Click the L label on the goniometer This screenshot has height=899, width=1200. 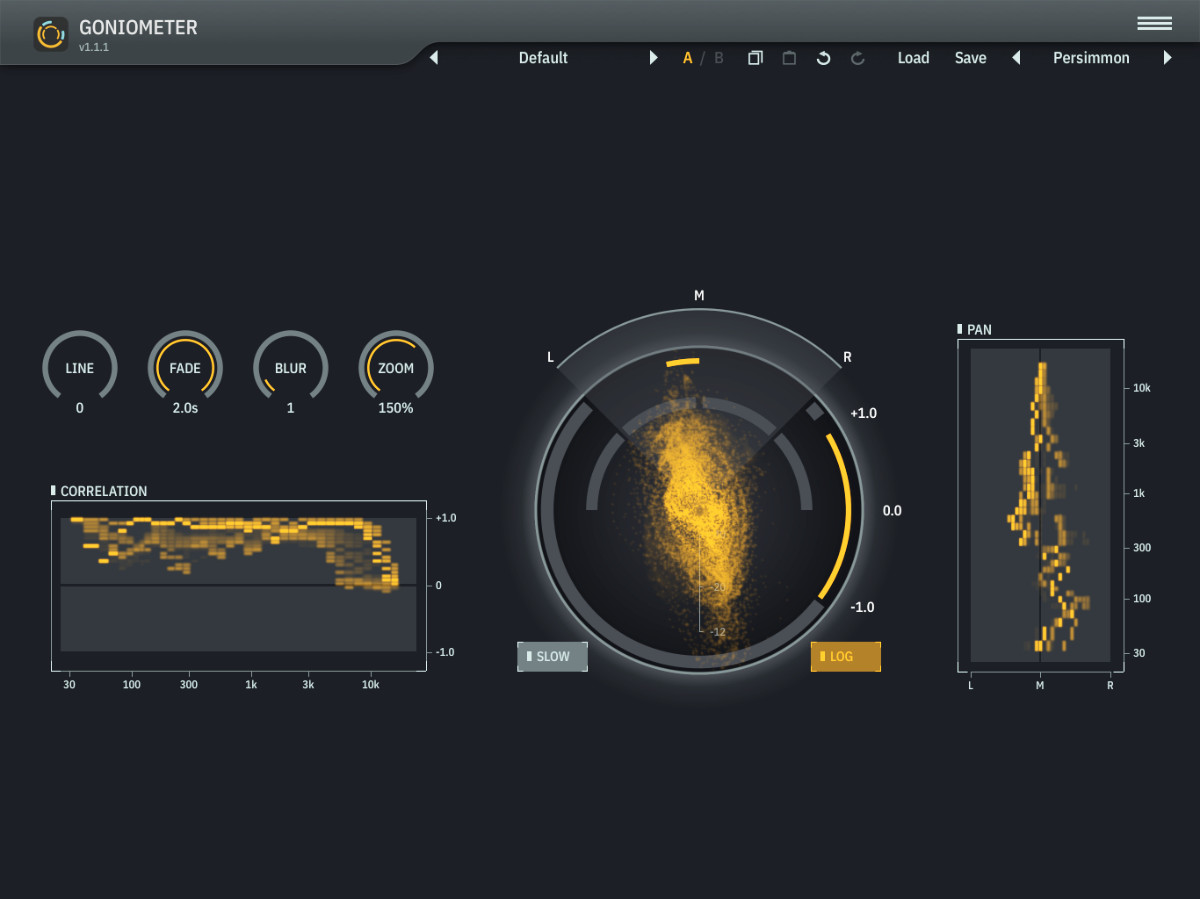pyautogui.click(x=550, y=357)
